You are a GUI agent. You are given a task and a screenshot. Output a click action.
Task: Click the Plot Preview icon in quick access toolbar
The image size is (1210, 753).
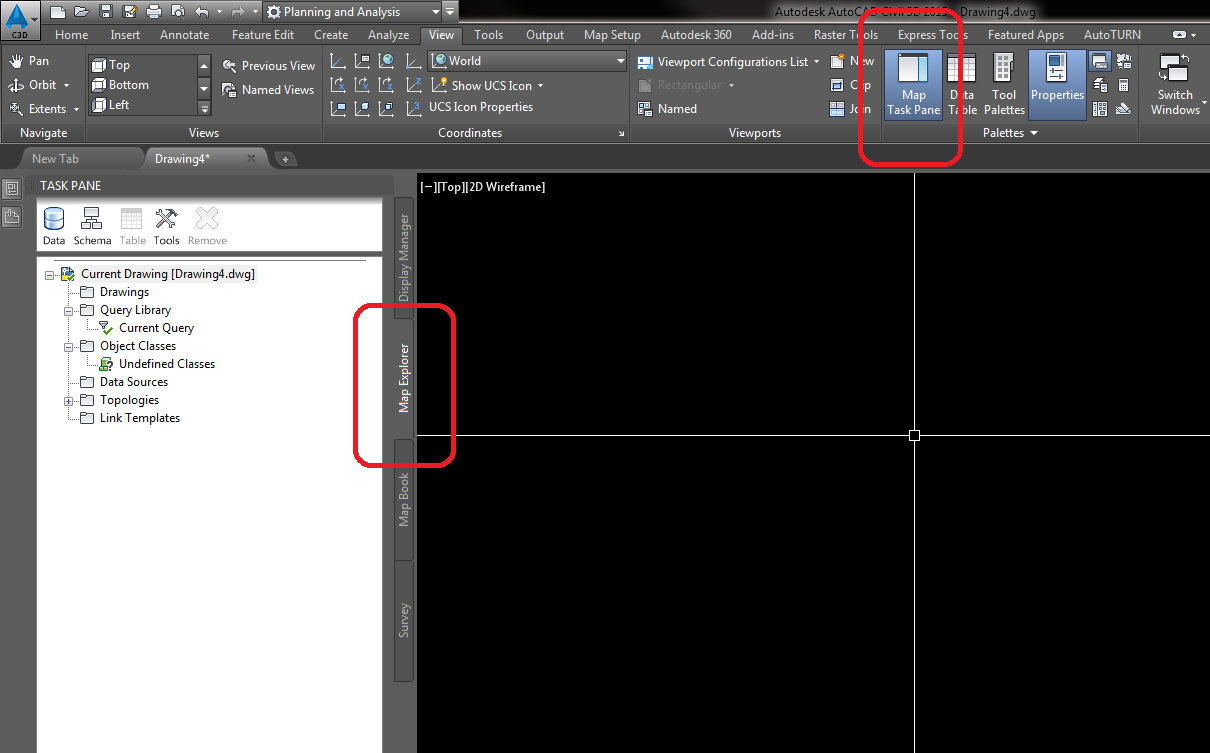tap(177, 12)
